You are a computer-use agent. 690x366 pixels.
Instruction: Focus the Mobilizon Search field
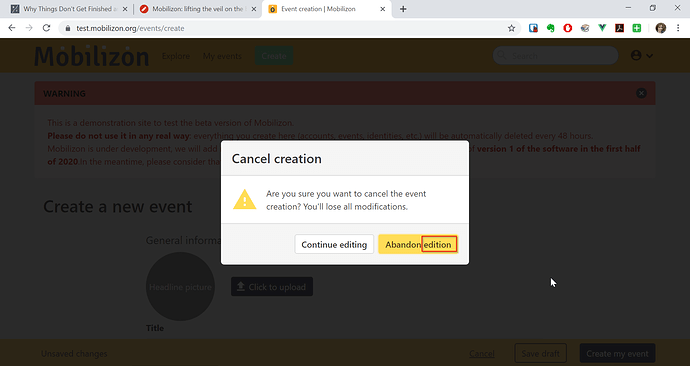pos(555,56)
